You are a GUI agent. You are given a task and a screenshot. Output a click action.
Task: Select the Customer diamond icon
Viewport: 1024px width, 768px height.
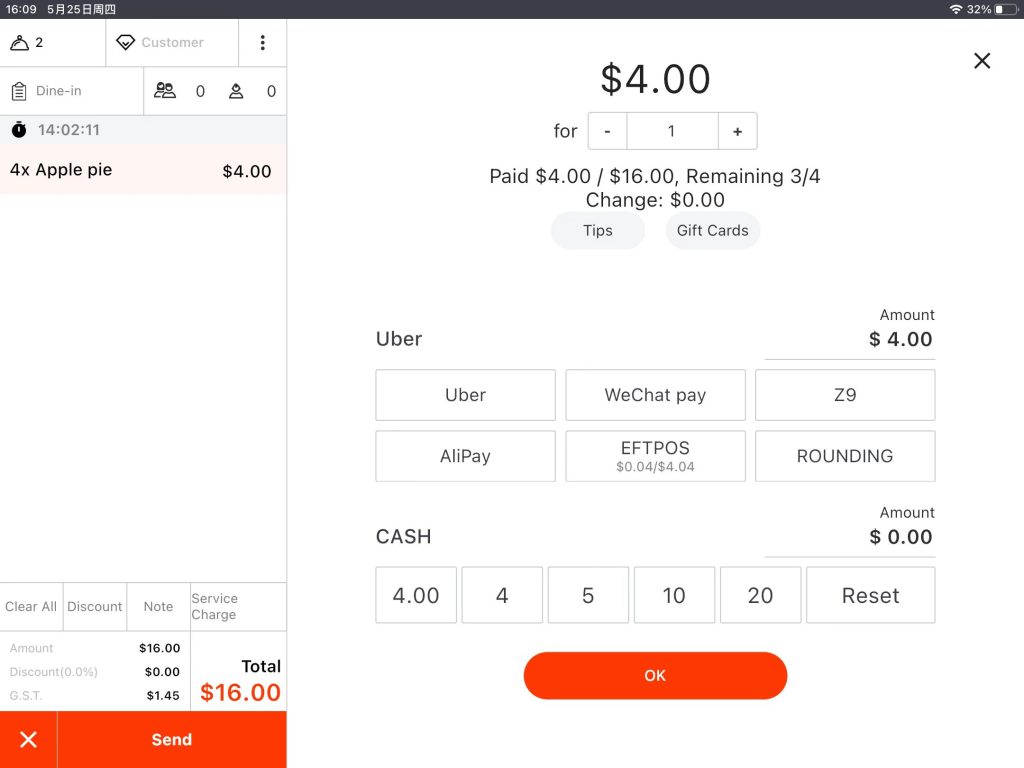[125, 42]
